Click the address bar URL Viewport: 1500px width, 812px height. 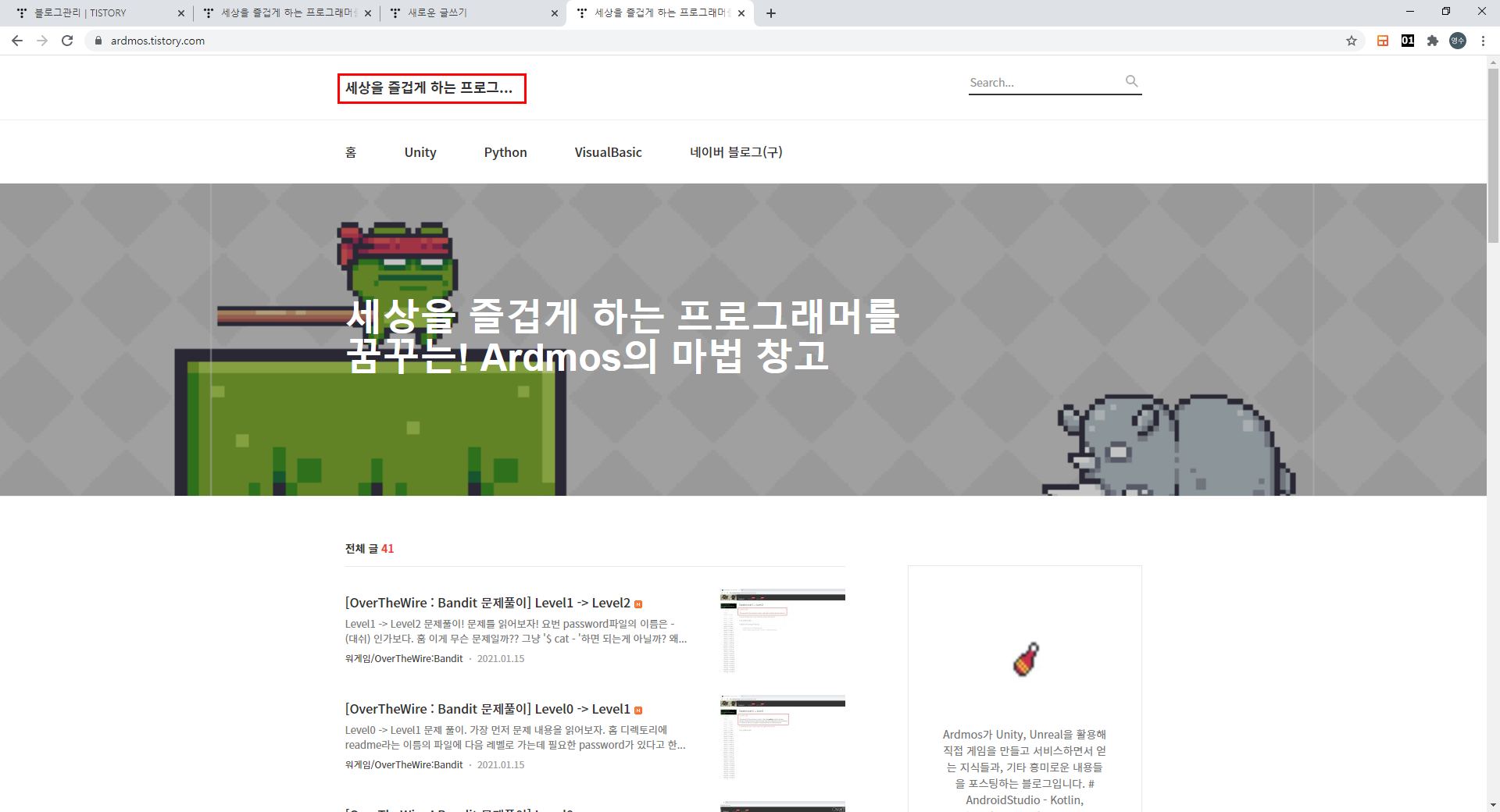point(158,41)
